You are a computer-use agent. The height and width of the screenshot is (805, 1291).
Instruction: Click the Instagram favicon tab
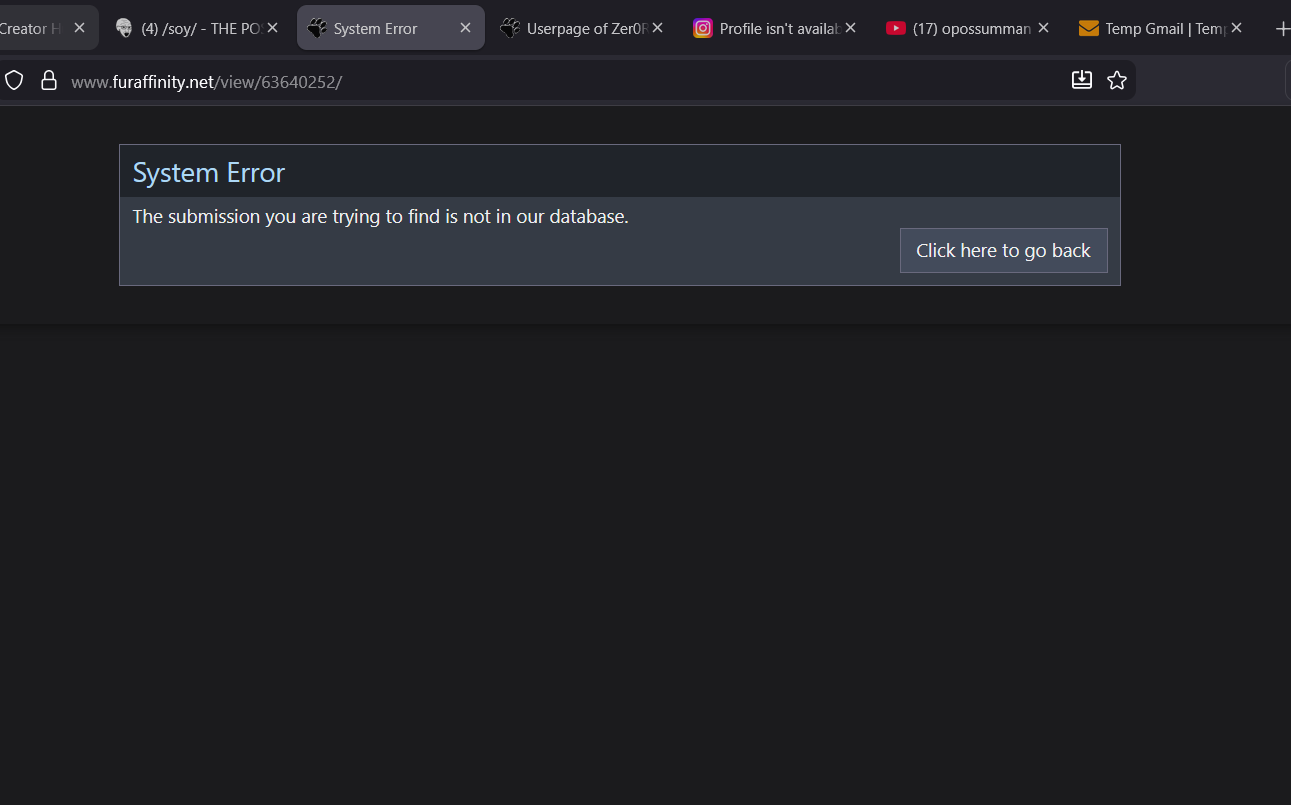tap(703, 29)
